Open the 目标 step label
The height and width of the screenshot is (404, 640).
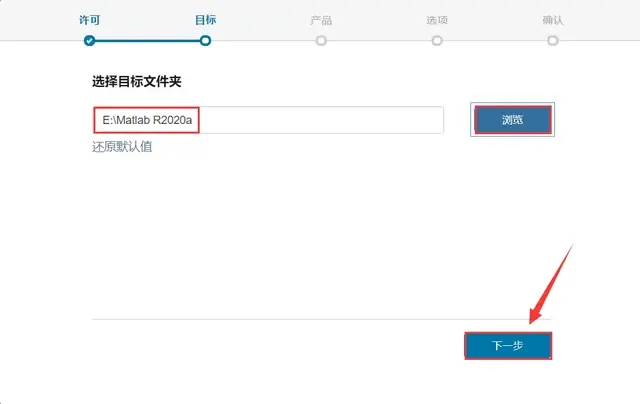coord(205,20)
